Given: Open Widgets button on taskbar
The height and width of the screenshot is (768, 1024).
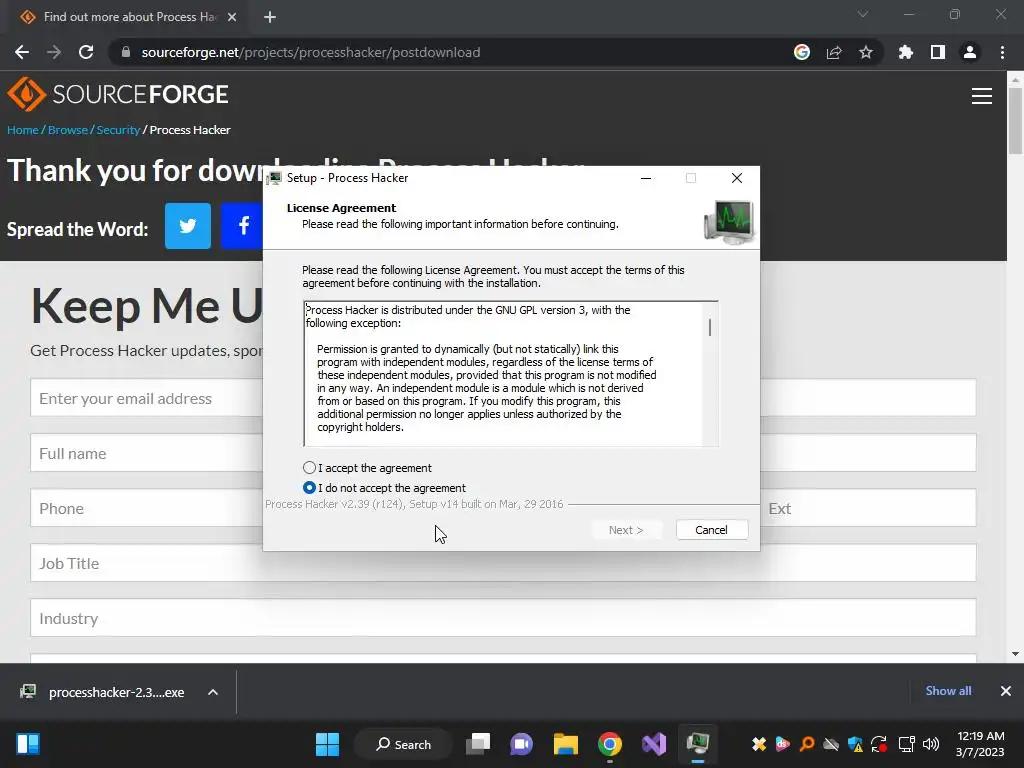Looking at the screenshot, I should point(28,744).
